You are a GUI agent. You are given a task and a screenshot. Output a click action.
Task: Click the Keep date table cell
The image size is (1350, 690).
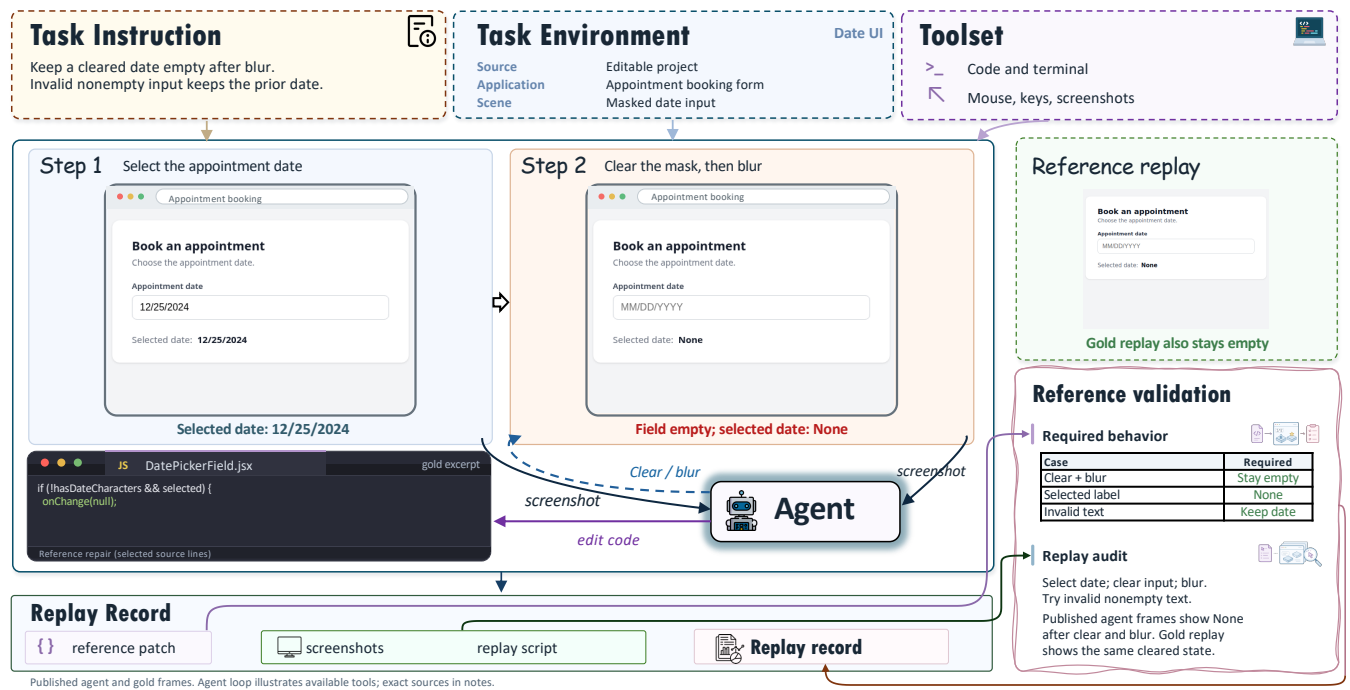tap(1268, 512)
